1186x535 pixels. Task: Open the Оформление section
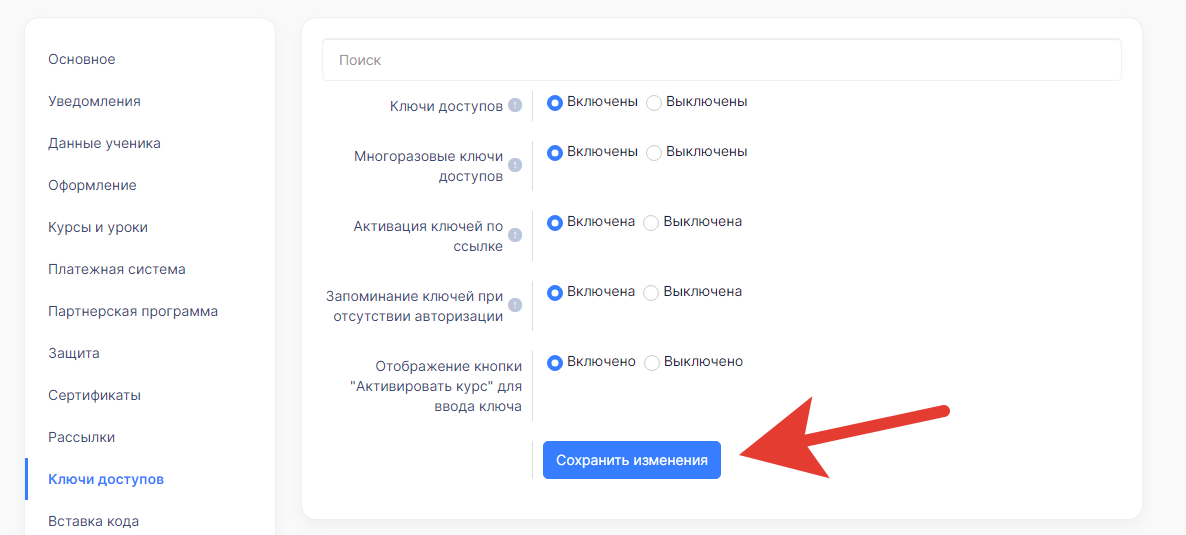tap(92, 185)
